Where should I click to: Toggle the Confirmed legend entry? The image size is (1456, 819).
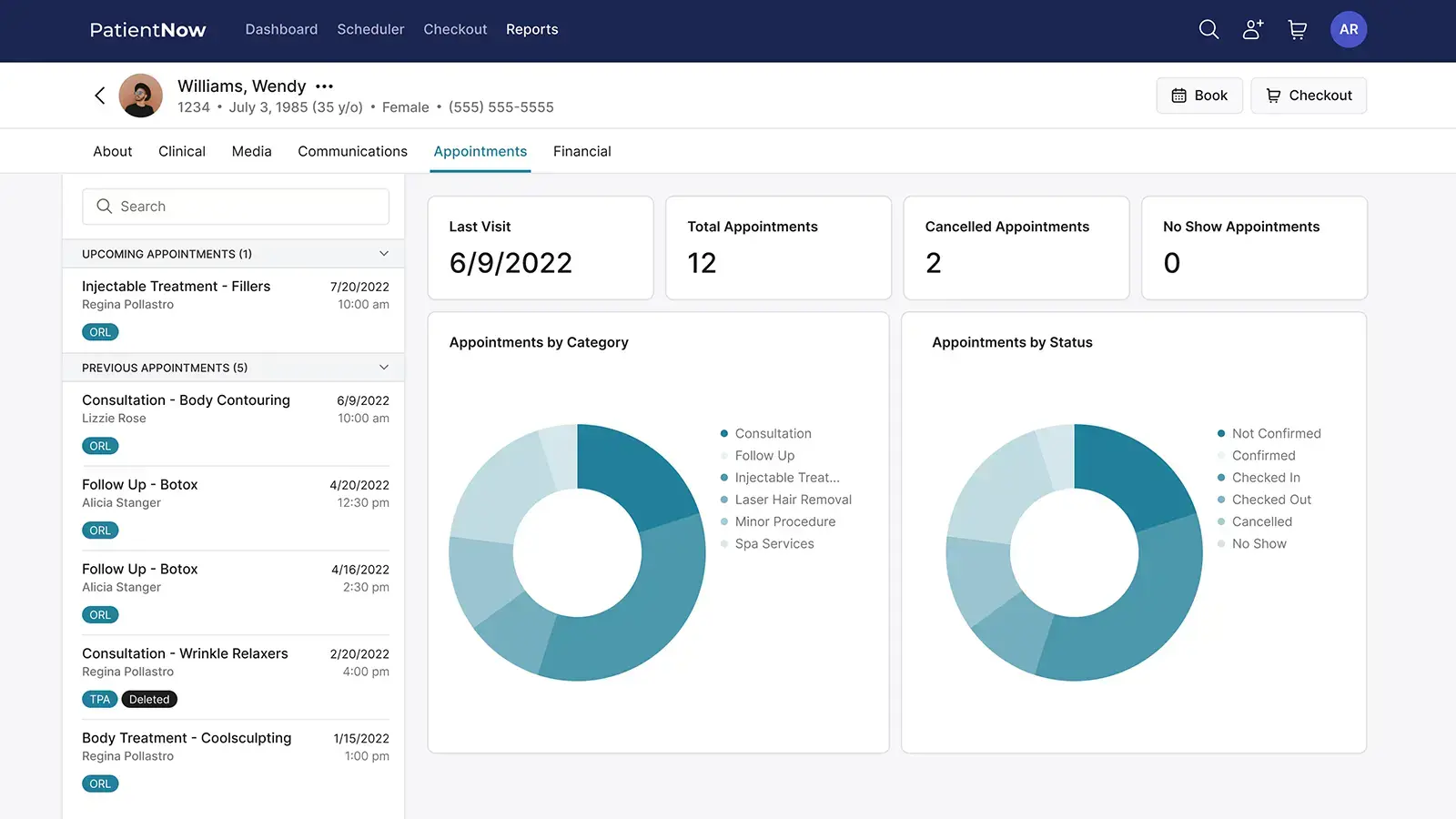click(1257, 455)
